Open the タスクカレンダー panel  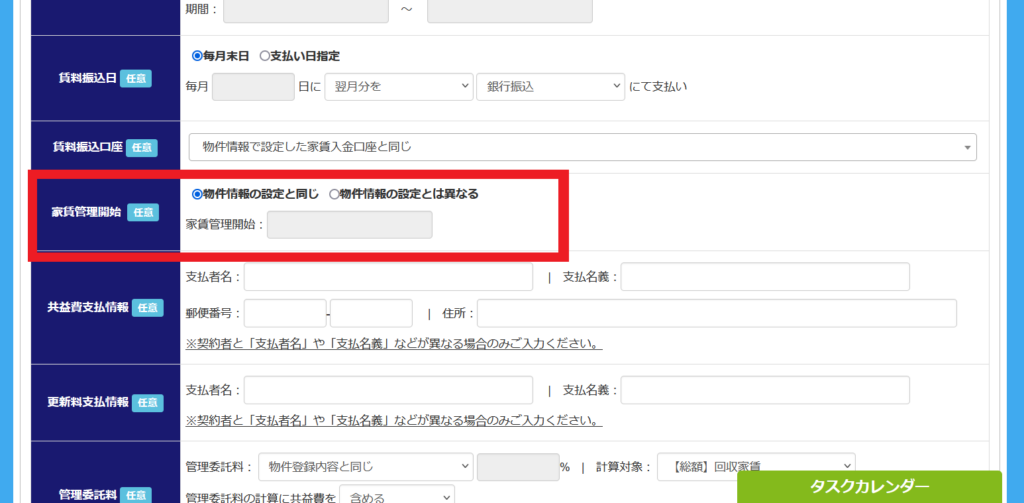(869, 487)
